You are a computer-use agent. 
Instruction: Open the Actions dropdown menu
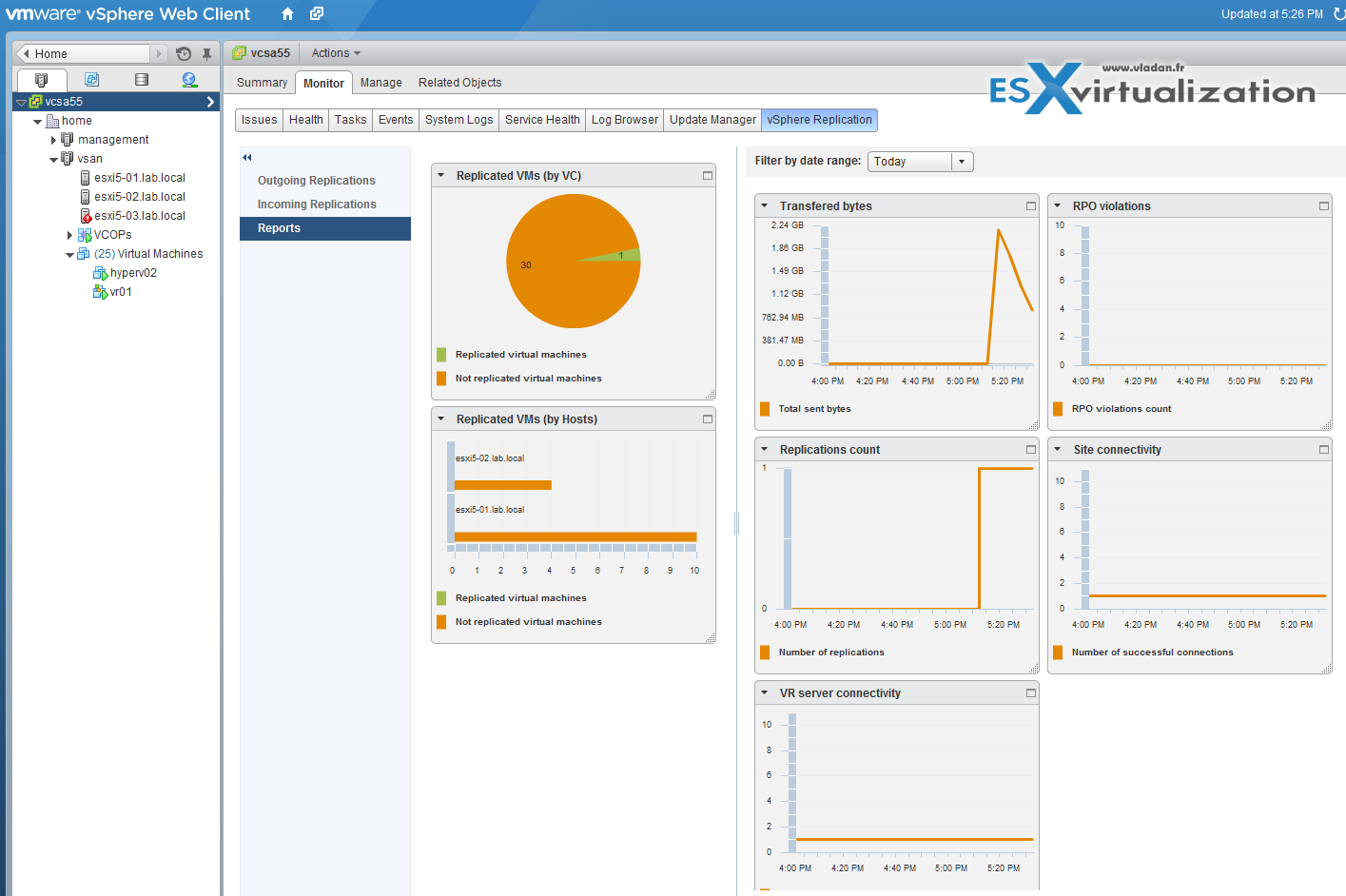(x=336, y=53)
